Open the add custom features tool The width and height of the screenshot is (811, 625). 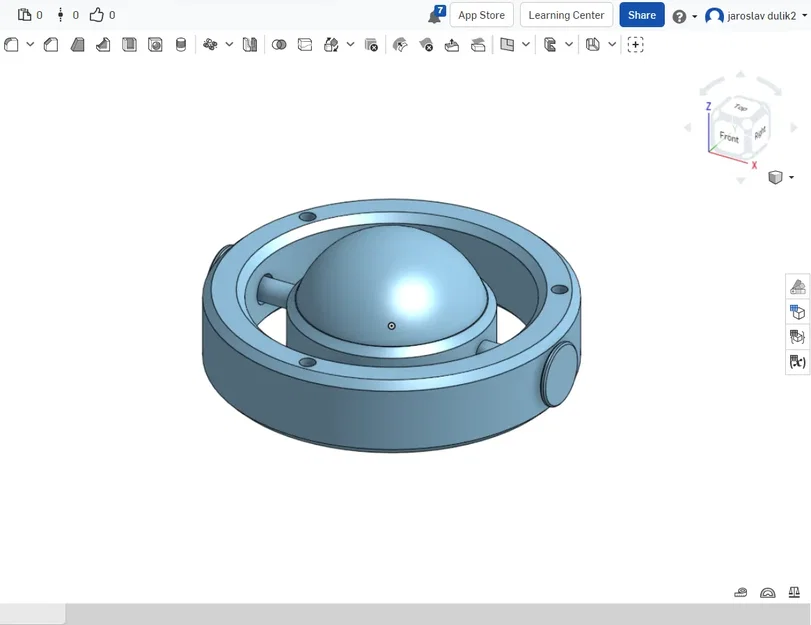pos(636,45)
